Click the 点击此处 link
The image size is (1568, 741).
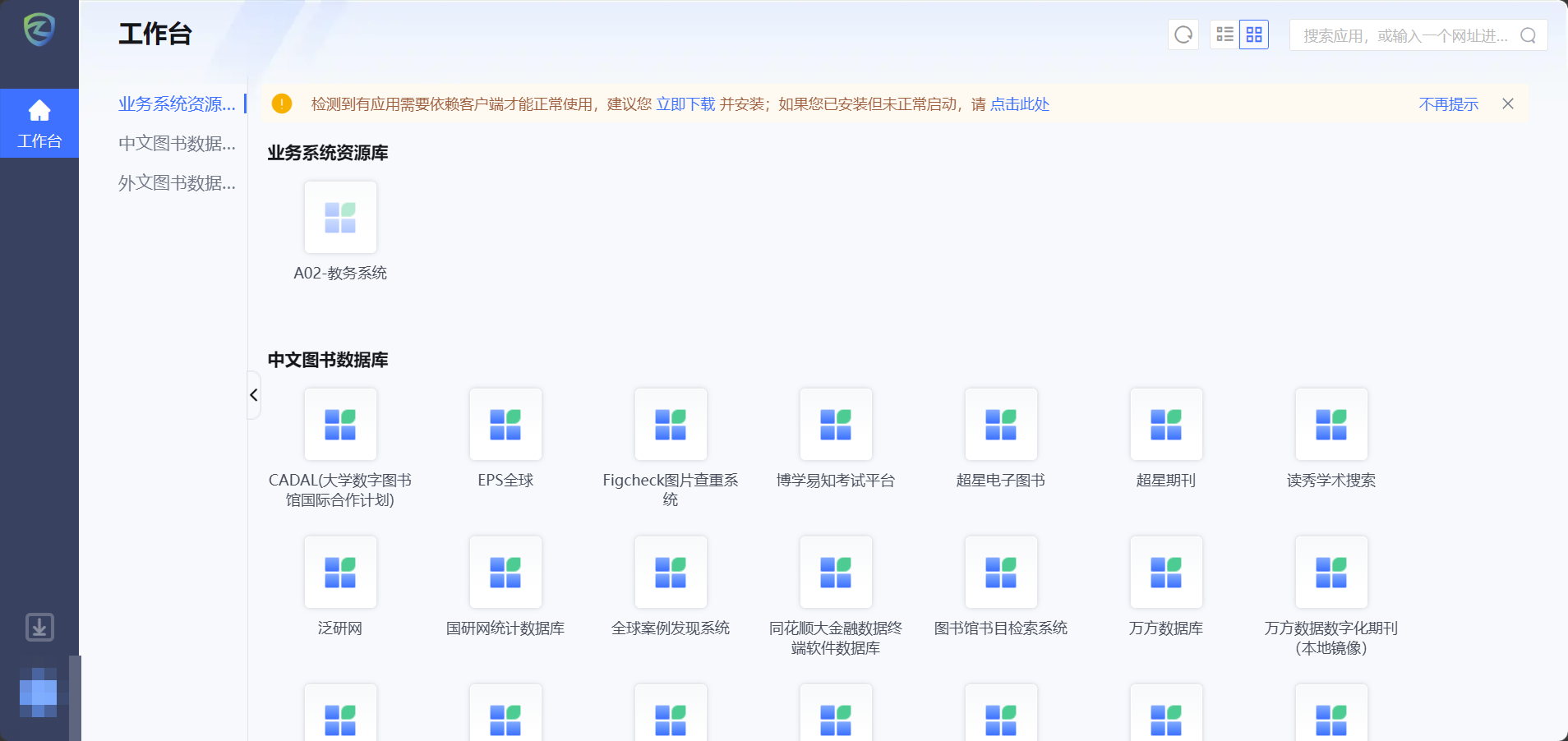tap(1019, 104)
